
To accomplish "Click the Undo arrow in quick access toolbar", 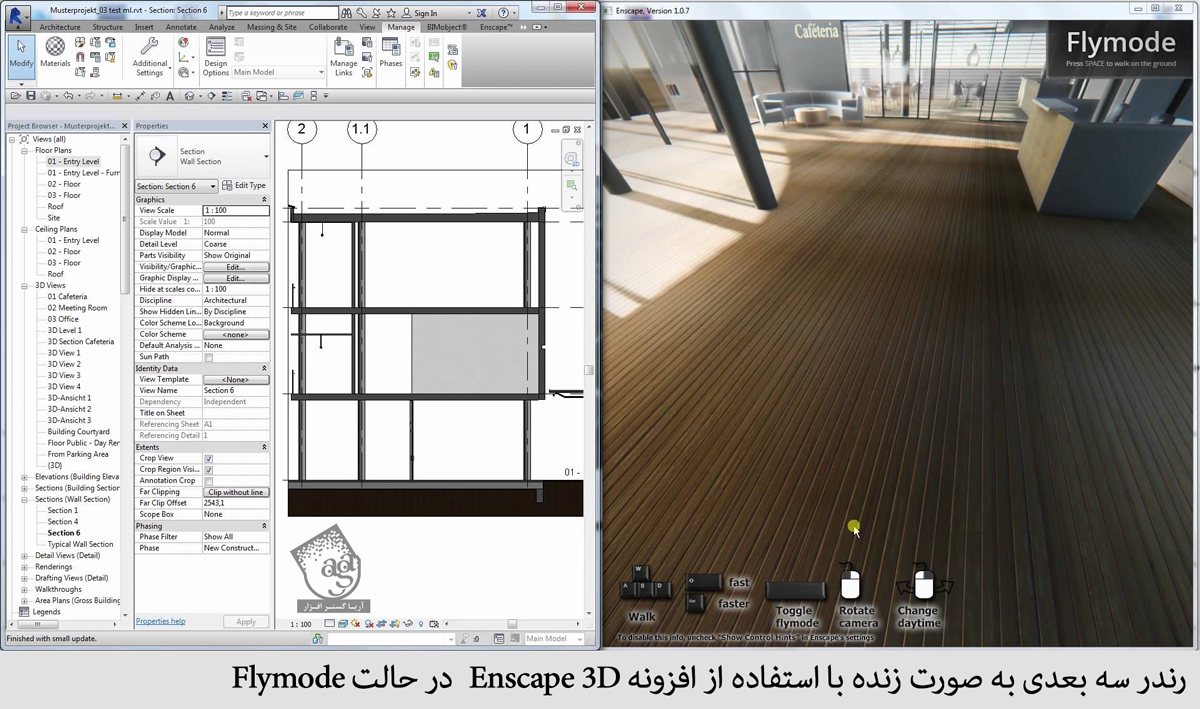I will (68, 96).
